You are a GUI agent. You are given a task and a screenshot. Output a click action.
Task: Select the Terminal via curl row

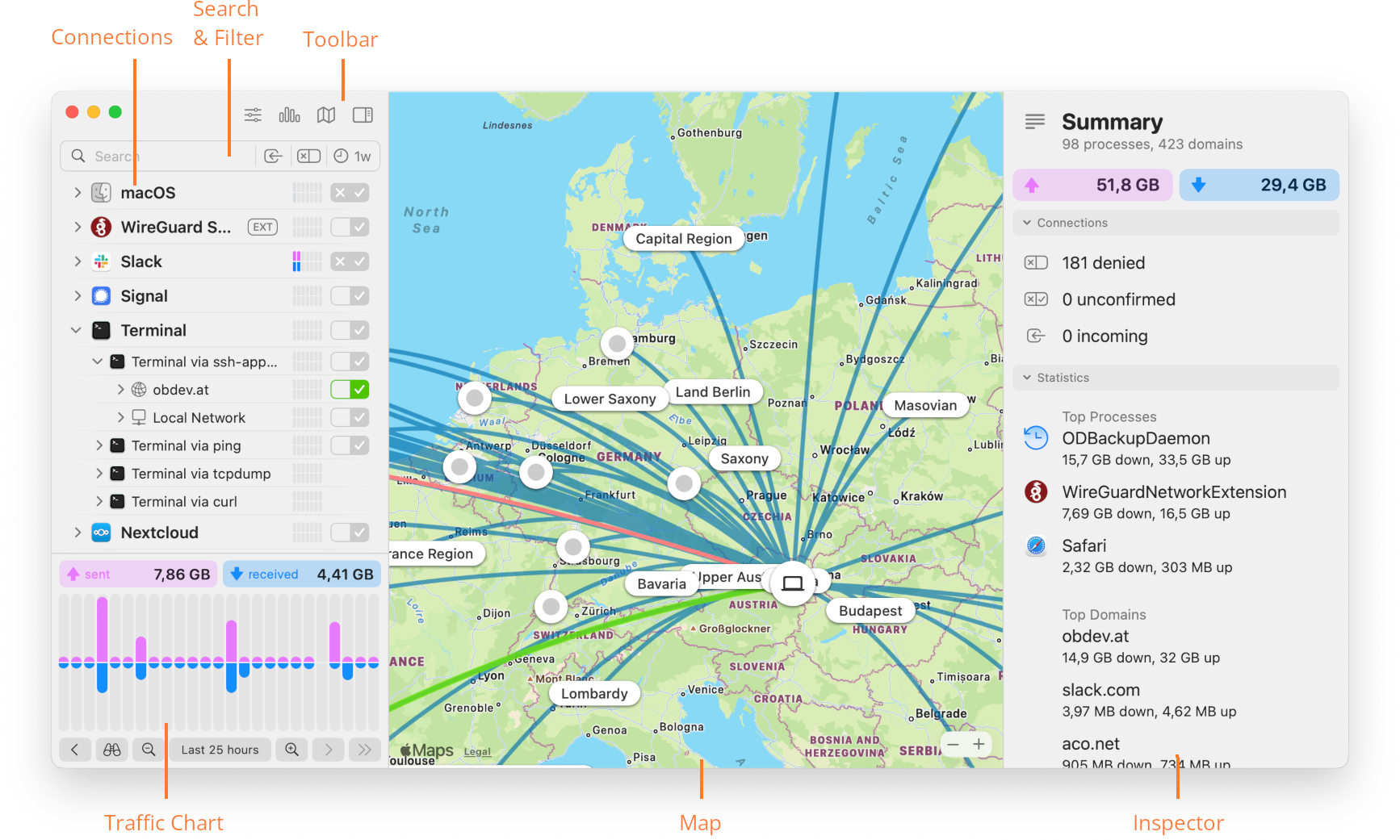tap(218, 502)
